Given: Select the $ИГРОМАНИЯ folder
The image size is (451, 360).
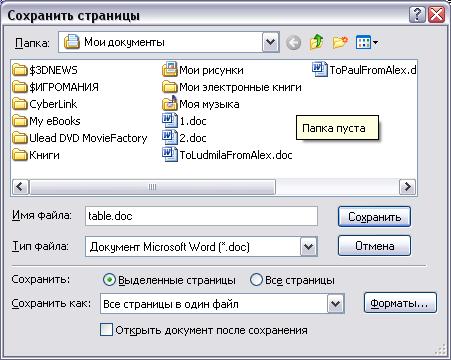Looking at the screenshot, I should coord(56,87).
